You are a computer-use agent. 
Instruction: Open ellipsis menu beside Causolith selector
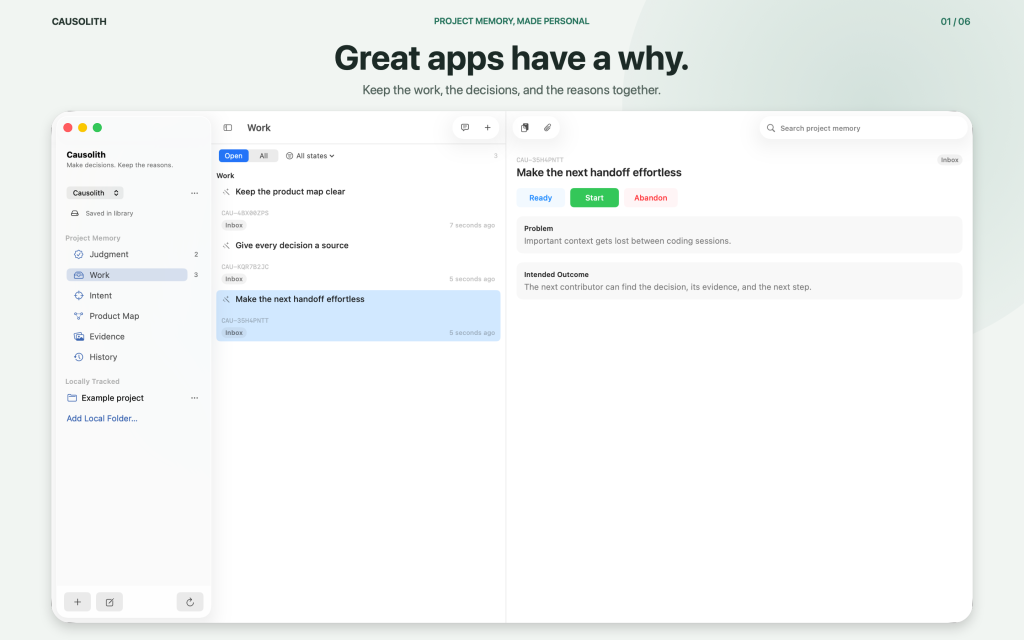click(x=194, y=193)
